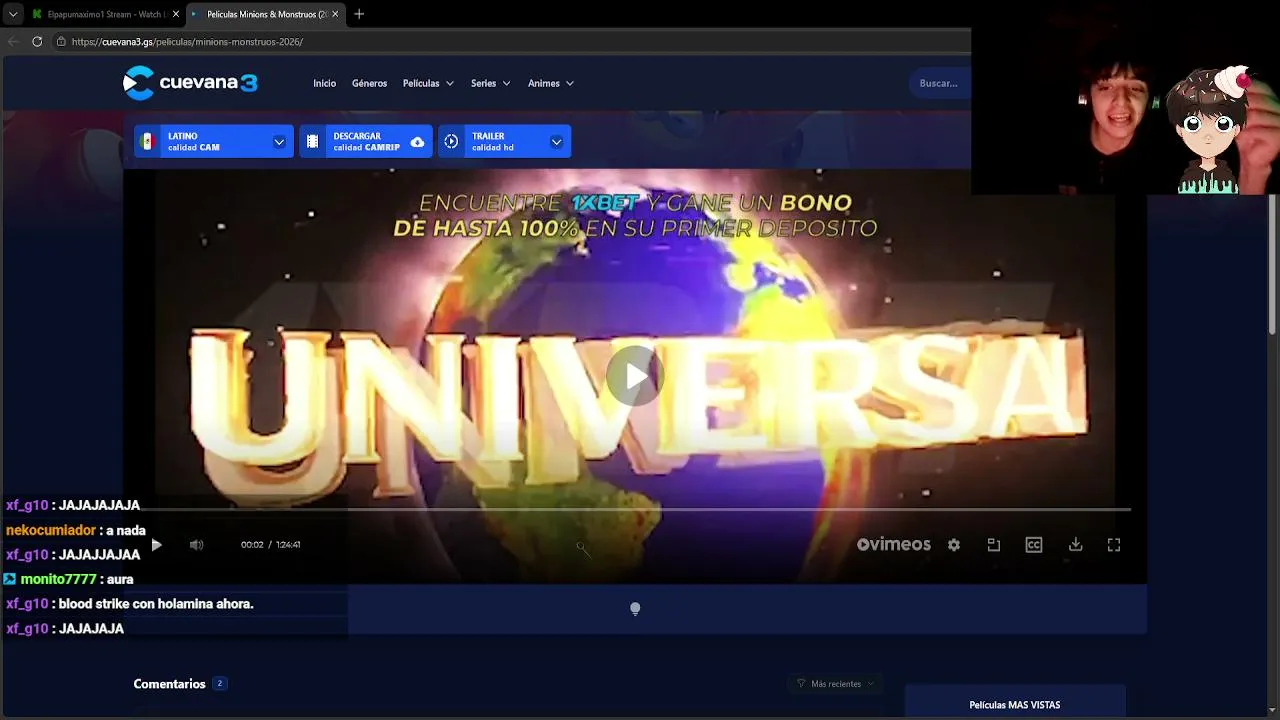The width and height of the screenshot is (1280, 720).
Task: Mute the video with the speaker icon
Action: coord(197,545)
